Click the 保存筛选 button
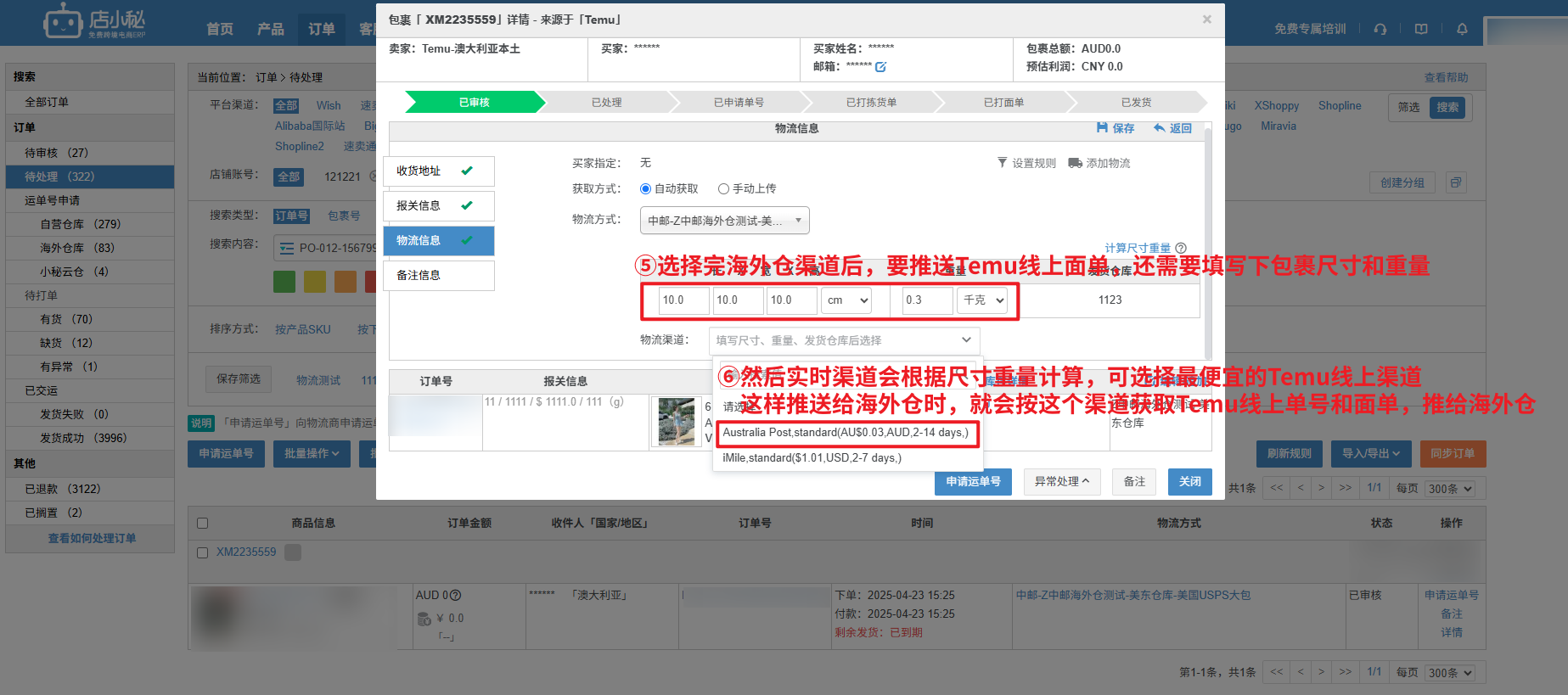Viewport: 1568px width, 695px height. tap(239, 379)
